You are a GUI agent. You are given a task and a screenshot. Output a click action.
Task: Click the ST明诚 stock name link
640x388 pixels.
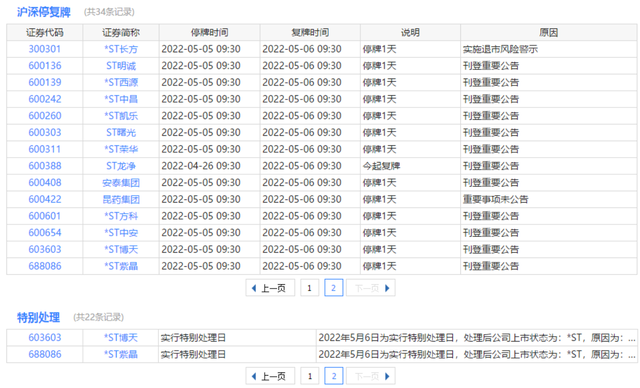tap(121, 66)
